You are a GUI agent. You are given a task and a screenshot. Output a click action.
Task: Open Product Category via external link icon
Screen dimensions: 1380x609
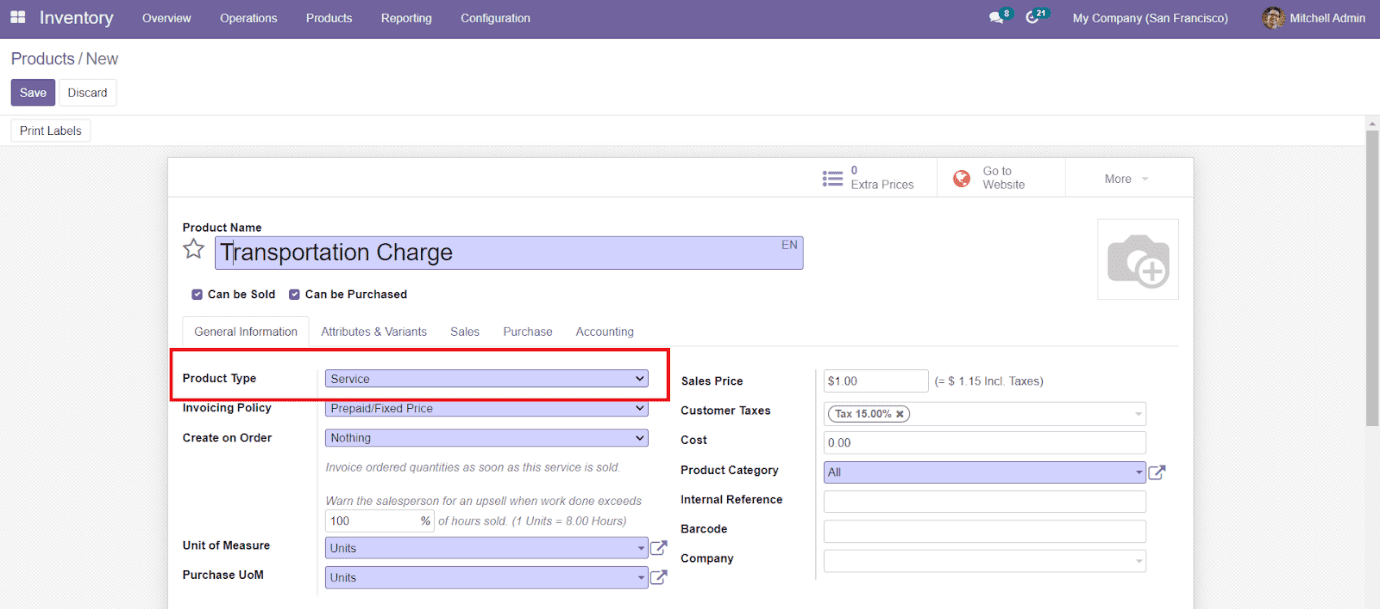1157,471
